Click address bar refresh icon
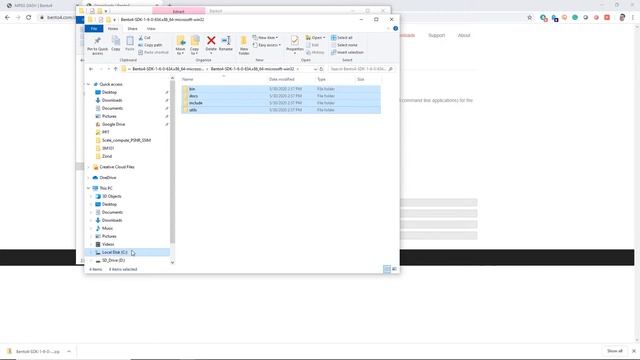This screenshot has height=360, width=640. pyautogui.click(x=321, y=69)
